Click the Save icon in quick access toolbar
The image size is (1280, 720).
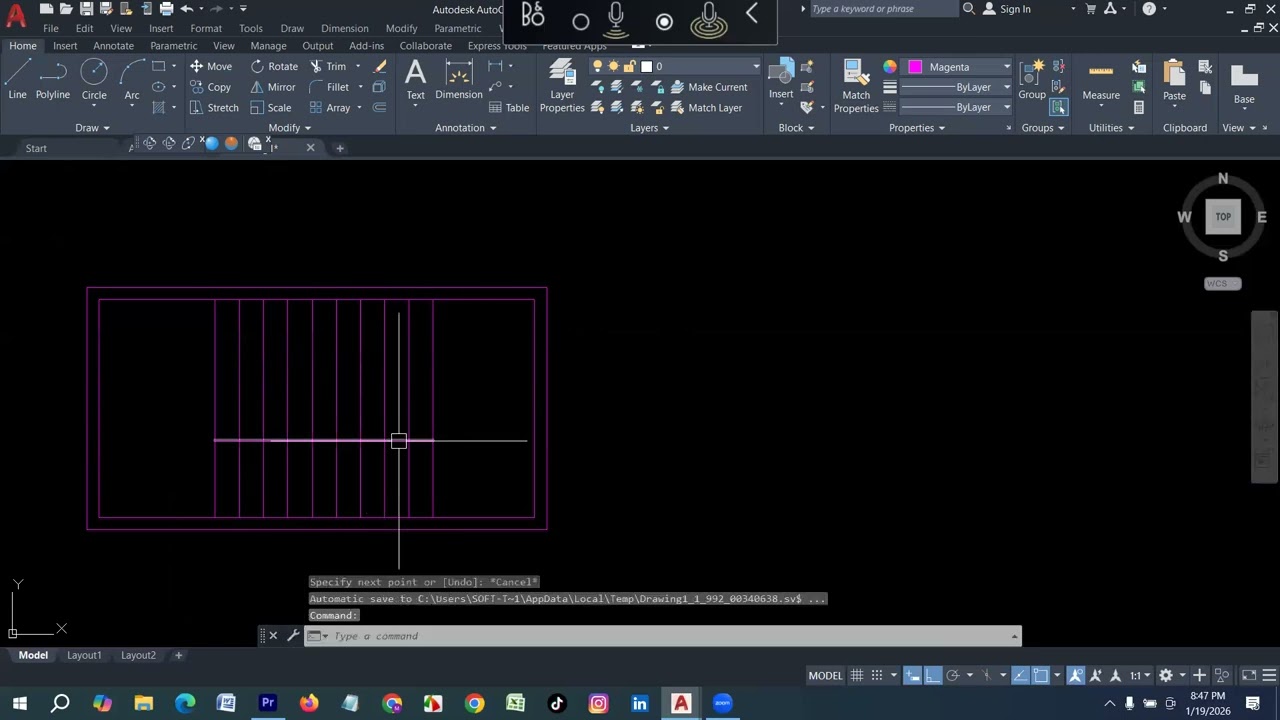coord(86,9)
